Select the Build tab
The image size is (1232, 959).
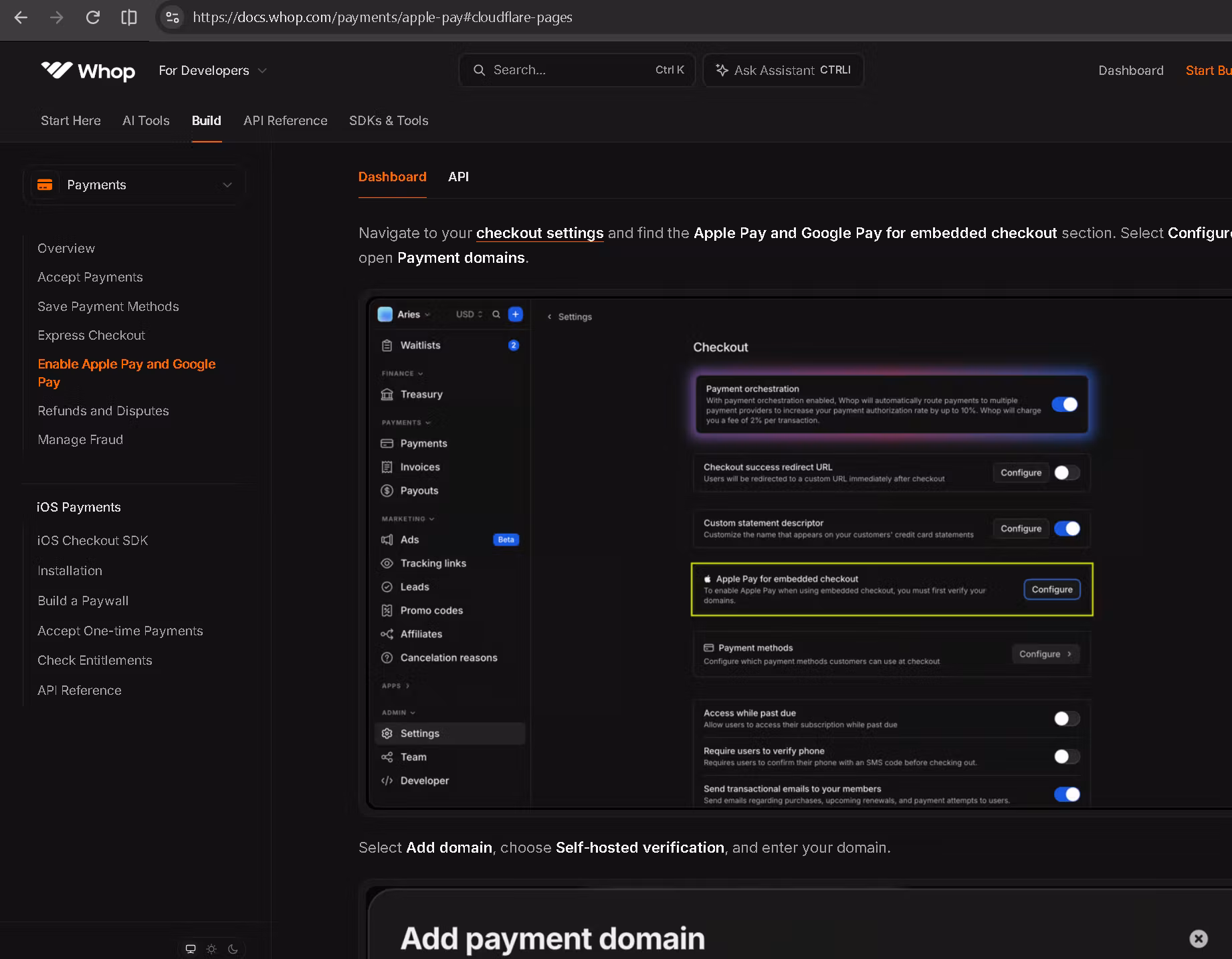point(207,120)
